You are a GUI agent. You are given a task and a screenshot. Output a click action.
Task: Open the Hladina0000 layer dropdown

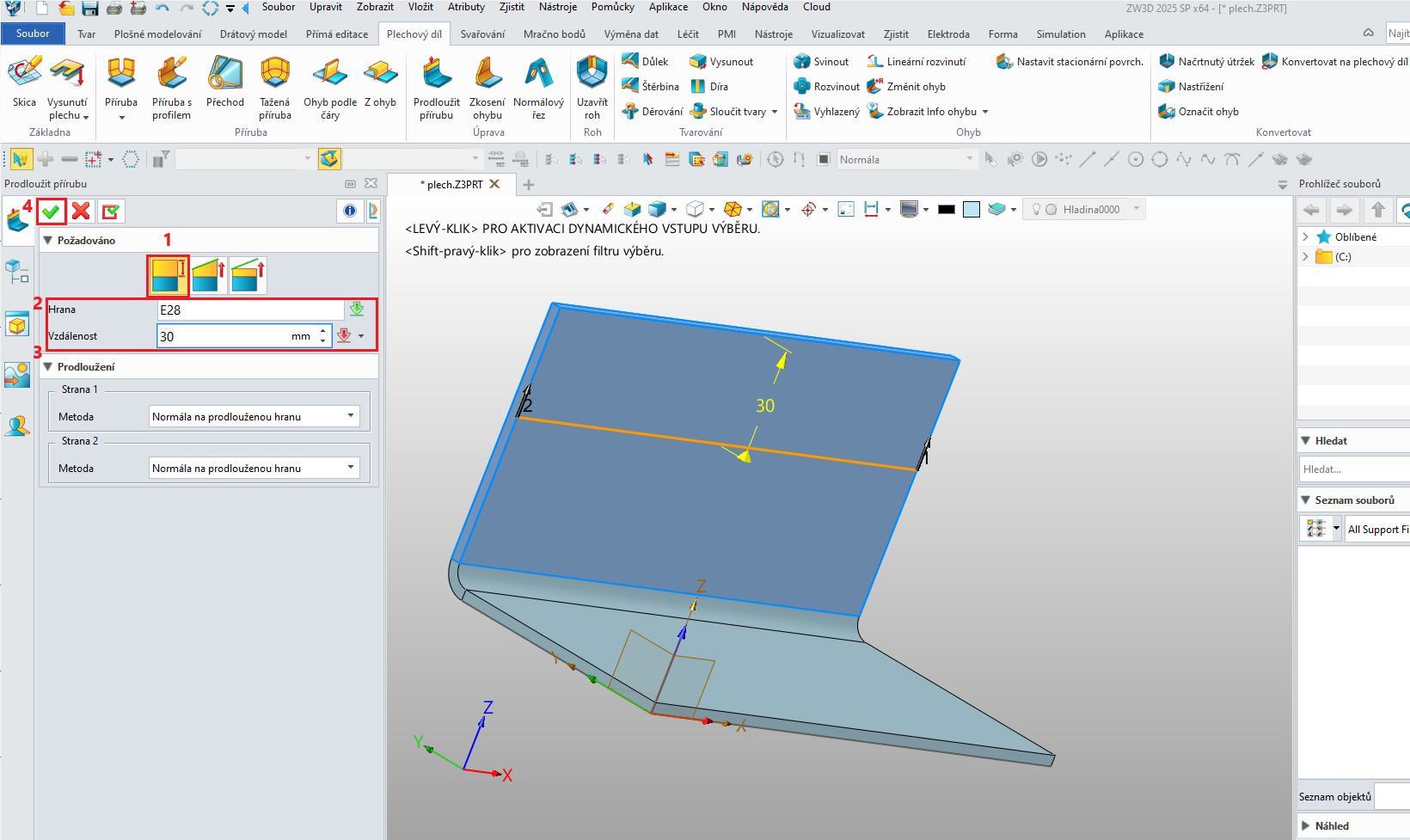[x=1137, y=209]
